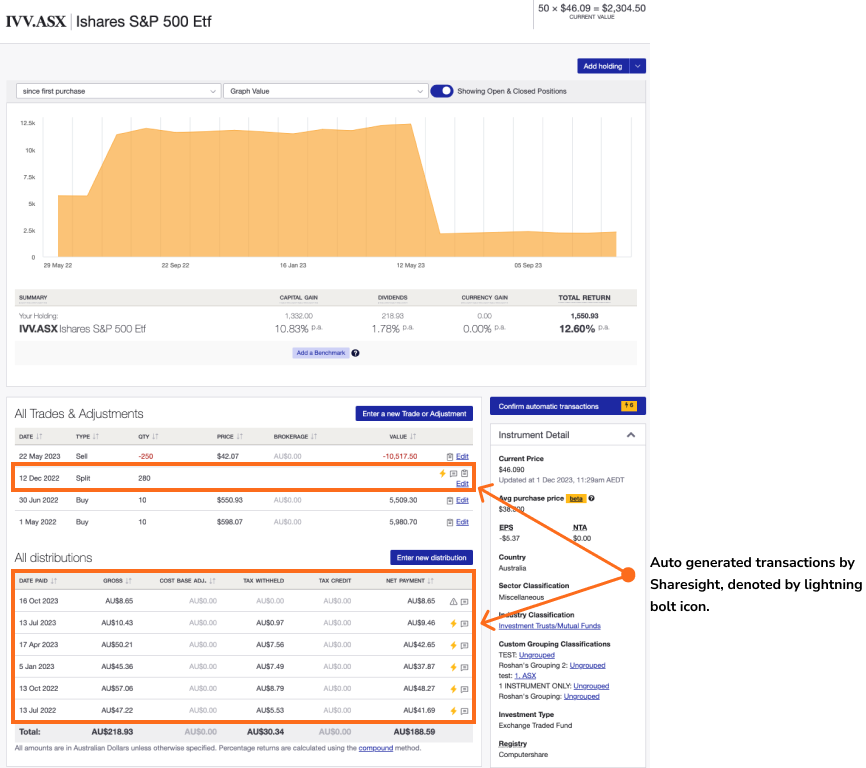
Task: Open comment icon for 17 Apr 2023 distribution
Action: 464,645
